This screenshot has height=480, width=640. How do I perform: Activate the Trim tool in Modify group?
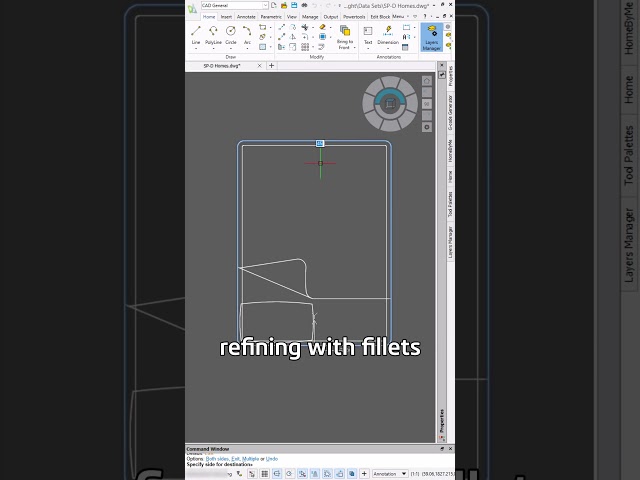(x=304, y=27)
